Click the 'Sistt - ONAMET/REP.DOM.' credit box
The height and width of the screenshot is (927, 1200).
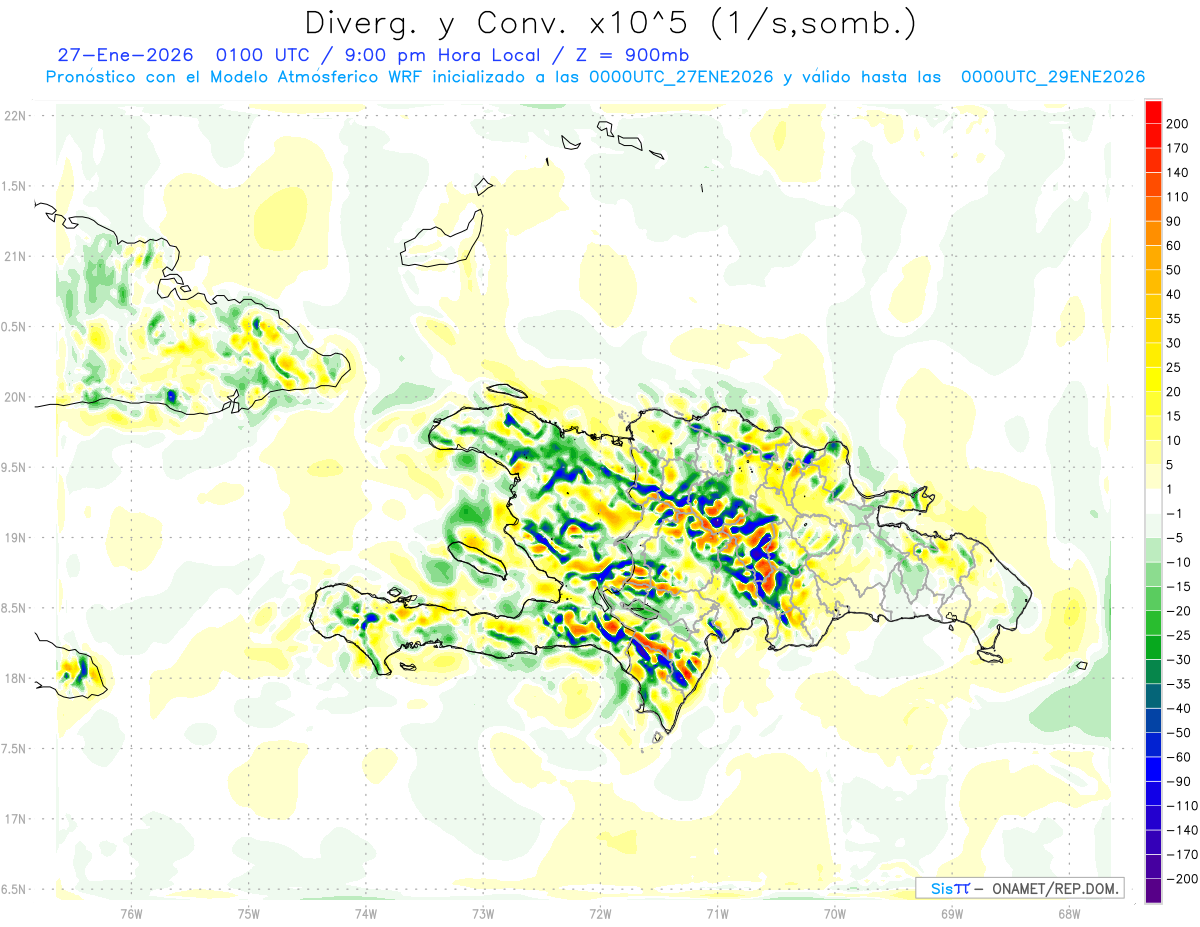point(1020,888)
